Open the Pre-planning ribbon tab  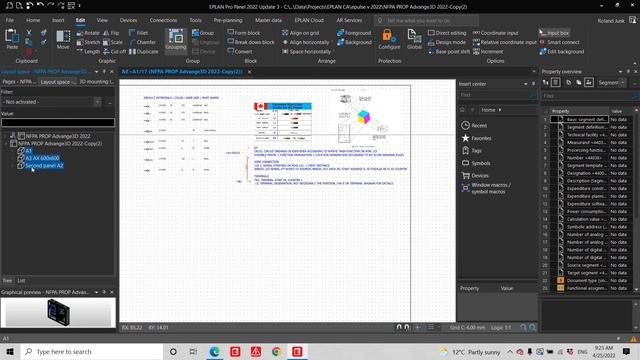(x=228, y=20)
